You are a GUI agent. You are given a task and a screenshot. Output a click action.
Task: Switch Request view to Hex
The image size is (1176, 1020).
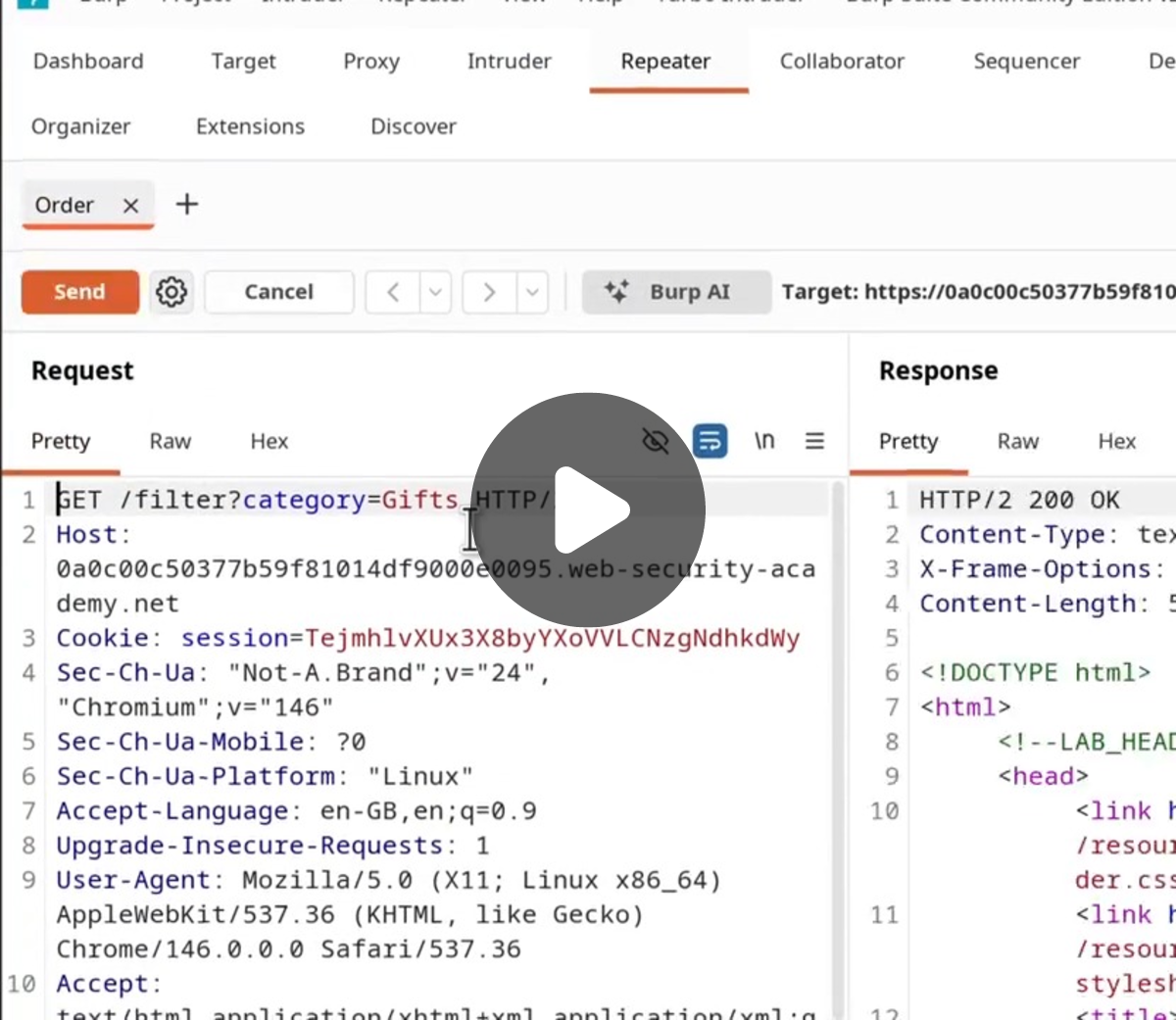coord(269,441)
